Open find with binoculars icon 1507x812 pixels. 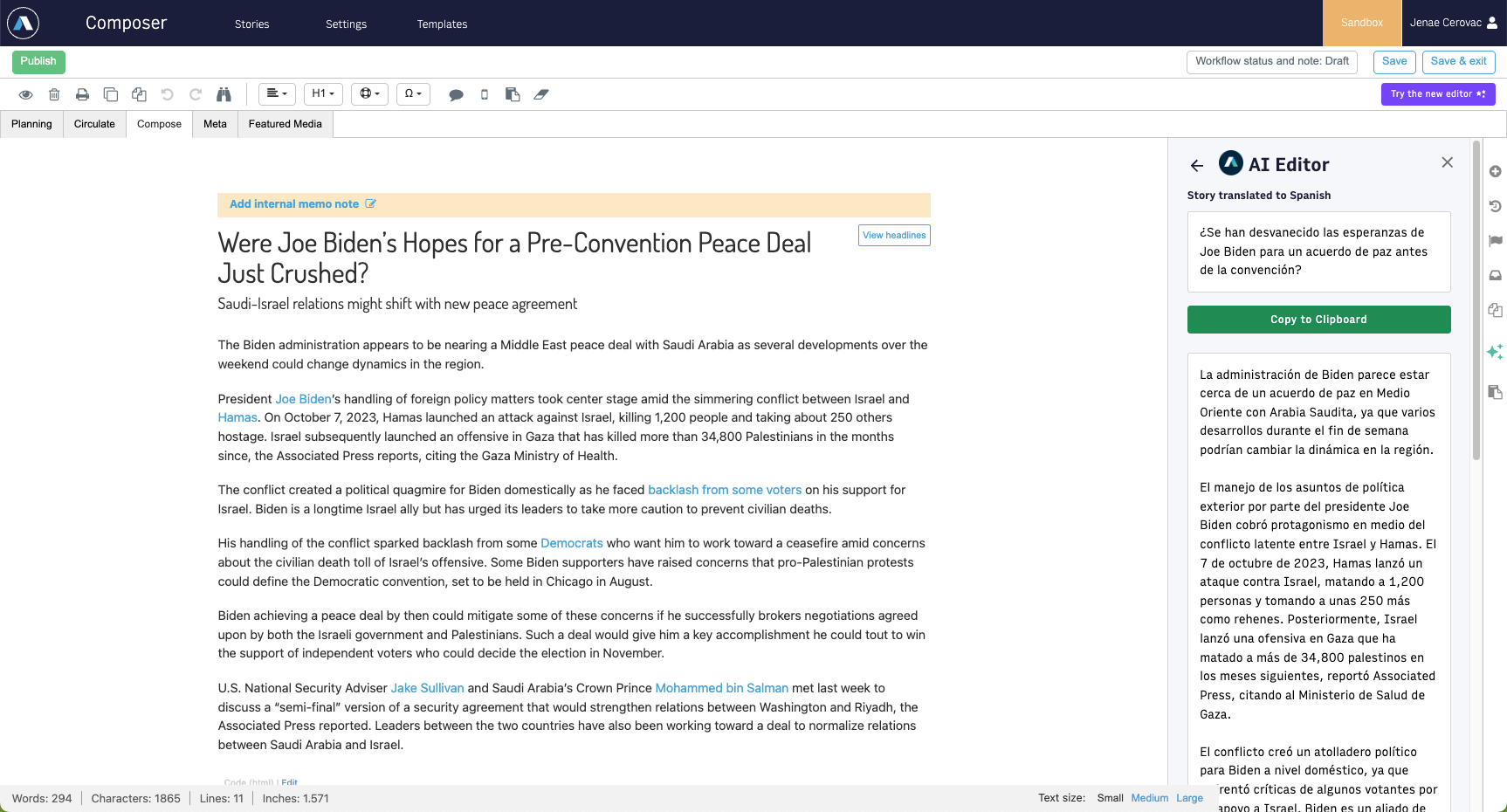224,94
